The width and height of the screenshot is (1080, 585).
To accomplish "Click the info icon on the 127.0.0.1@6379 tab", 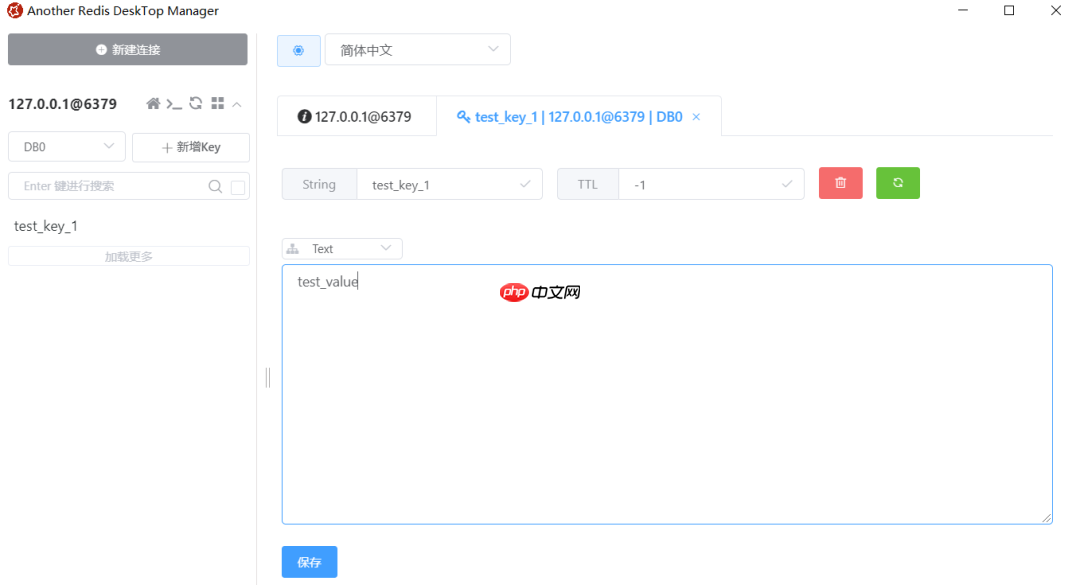I will coord(305,115).
